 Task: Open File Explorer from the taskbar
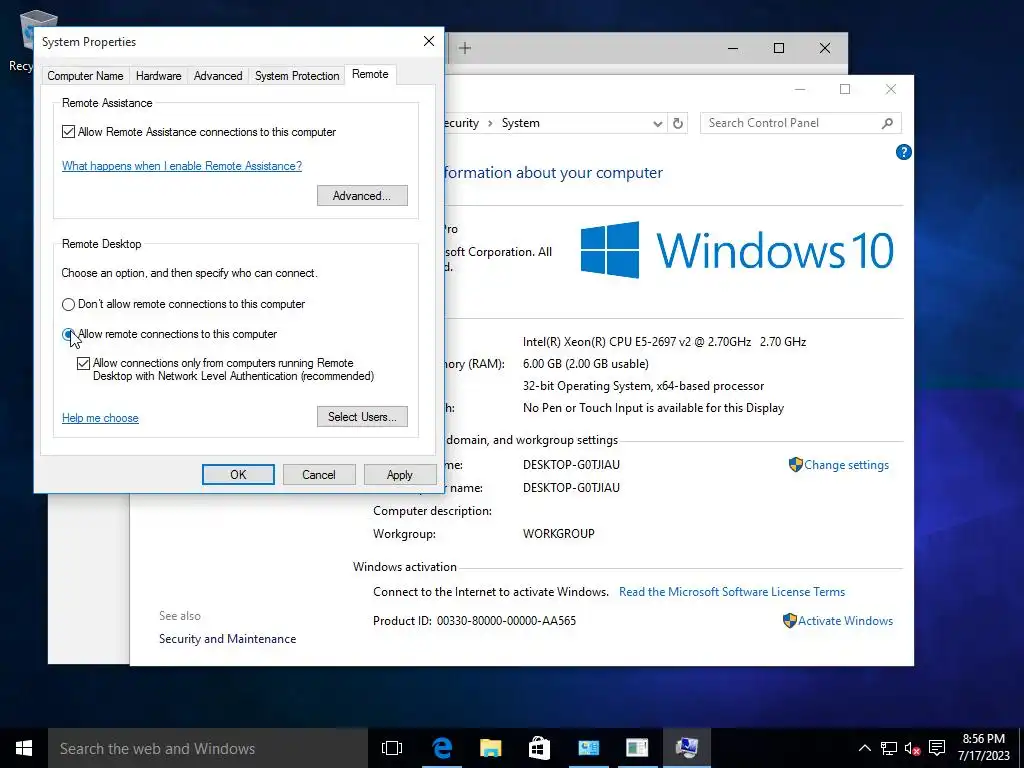tap(490, 748)
